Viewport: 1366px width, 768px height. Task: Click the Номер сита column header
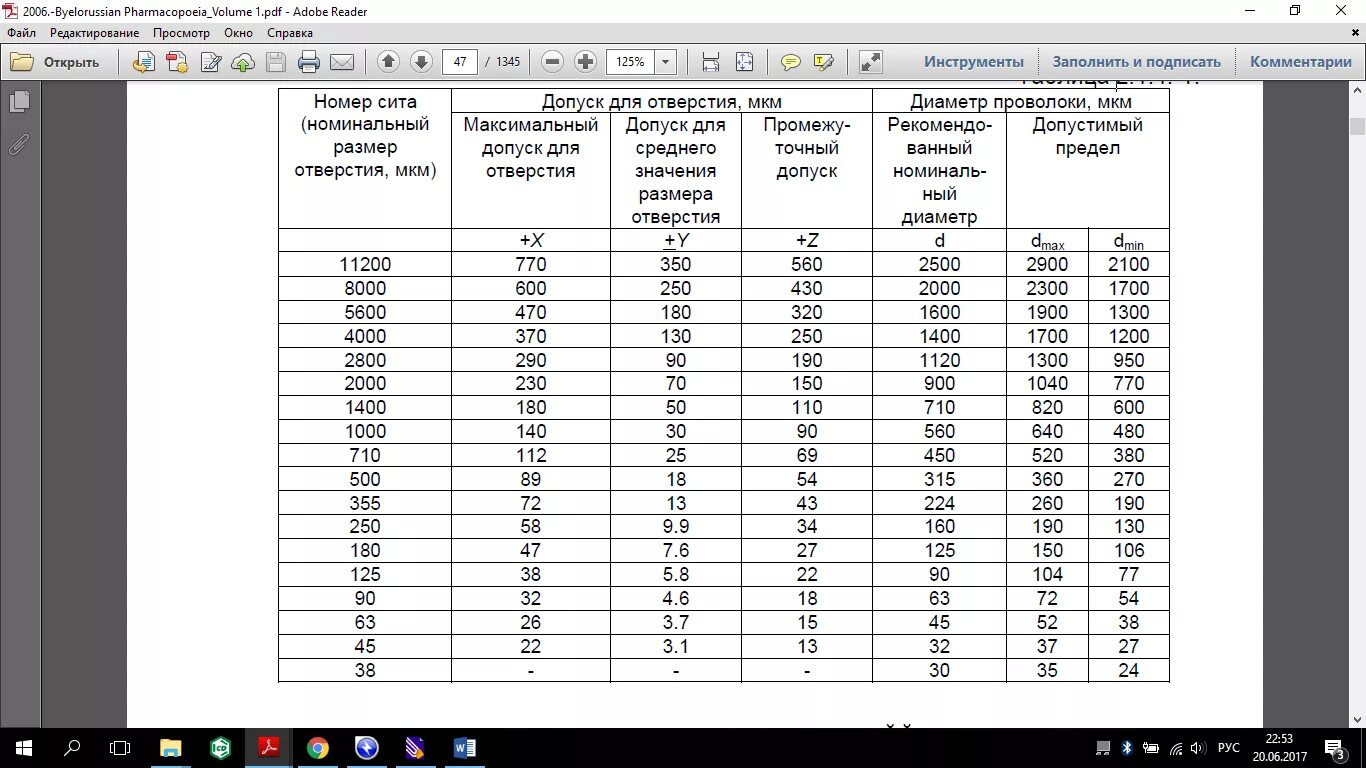365,136
